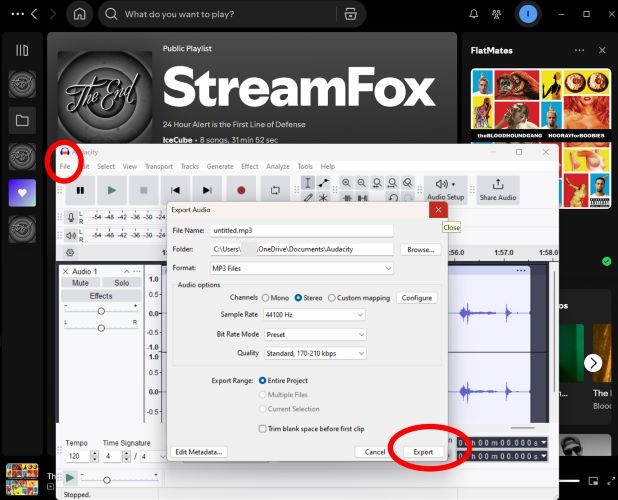Click the File Name untitled.mp3 field
Image resolution: width=618 pixels, height=500 pixels.
coord(302,230)
